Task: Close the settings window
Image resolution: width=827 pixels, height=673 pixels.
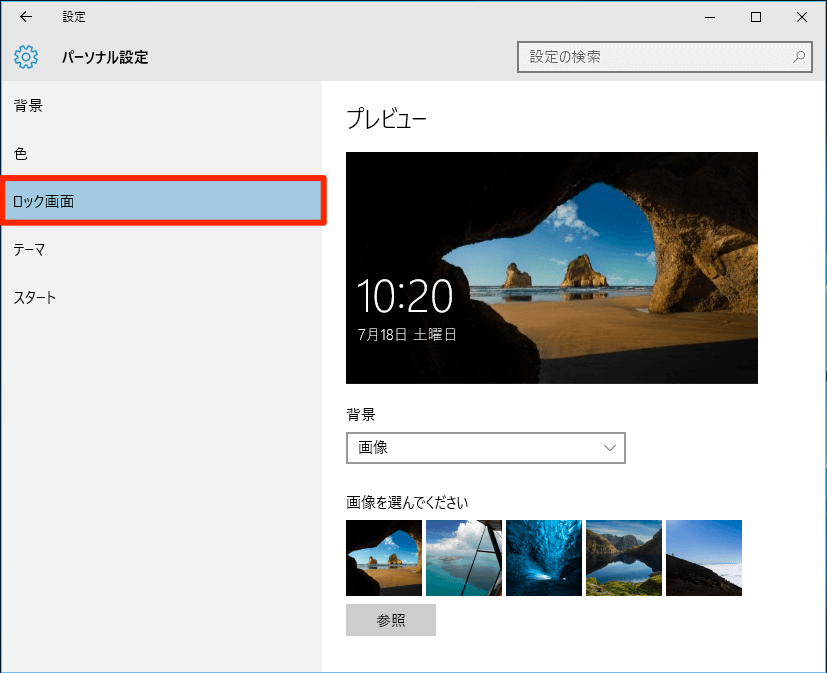Action: (802, 17)
